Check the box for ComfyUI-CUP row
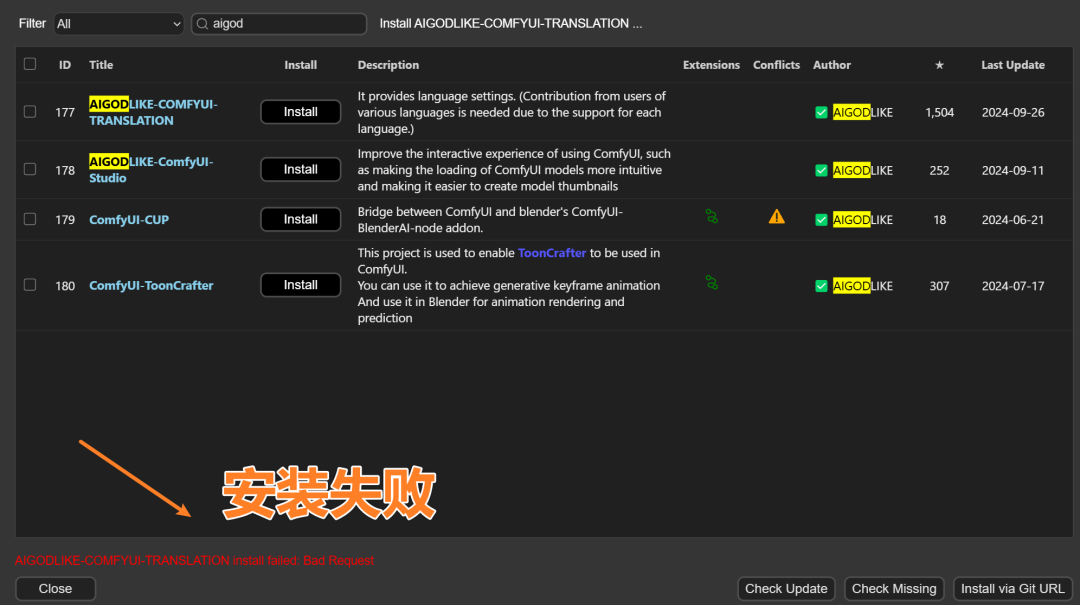 (30, 219)
